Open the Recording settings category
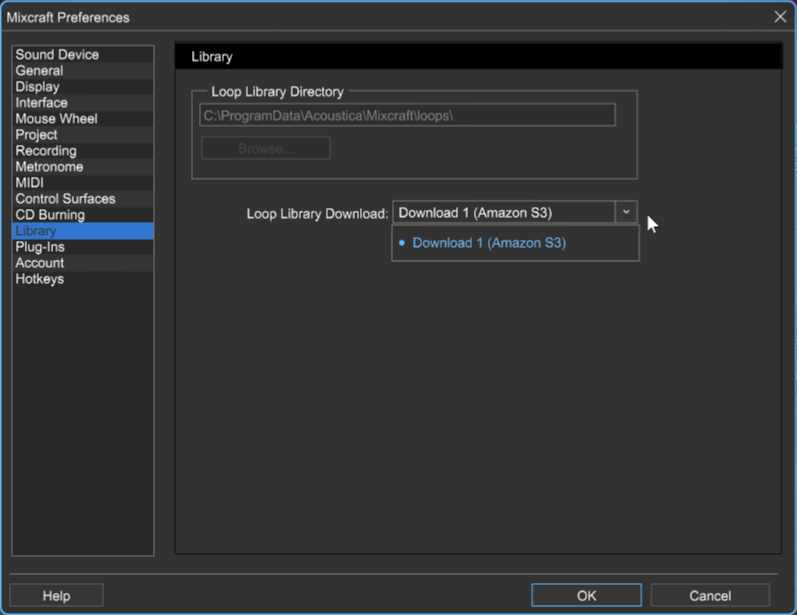Screen dimensions: 797x615 click(x=83, y=151)
